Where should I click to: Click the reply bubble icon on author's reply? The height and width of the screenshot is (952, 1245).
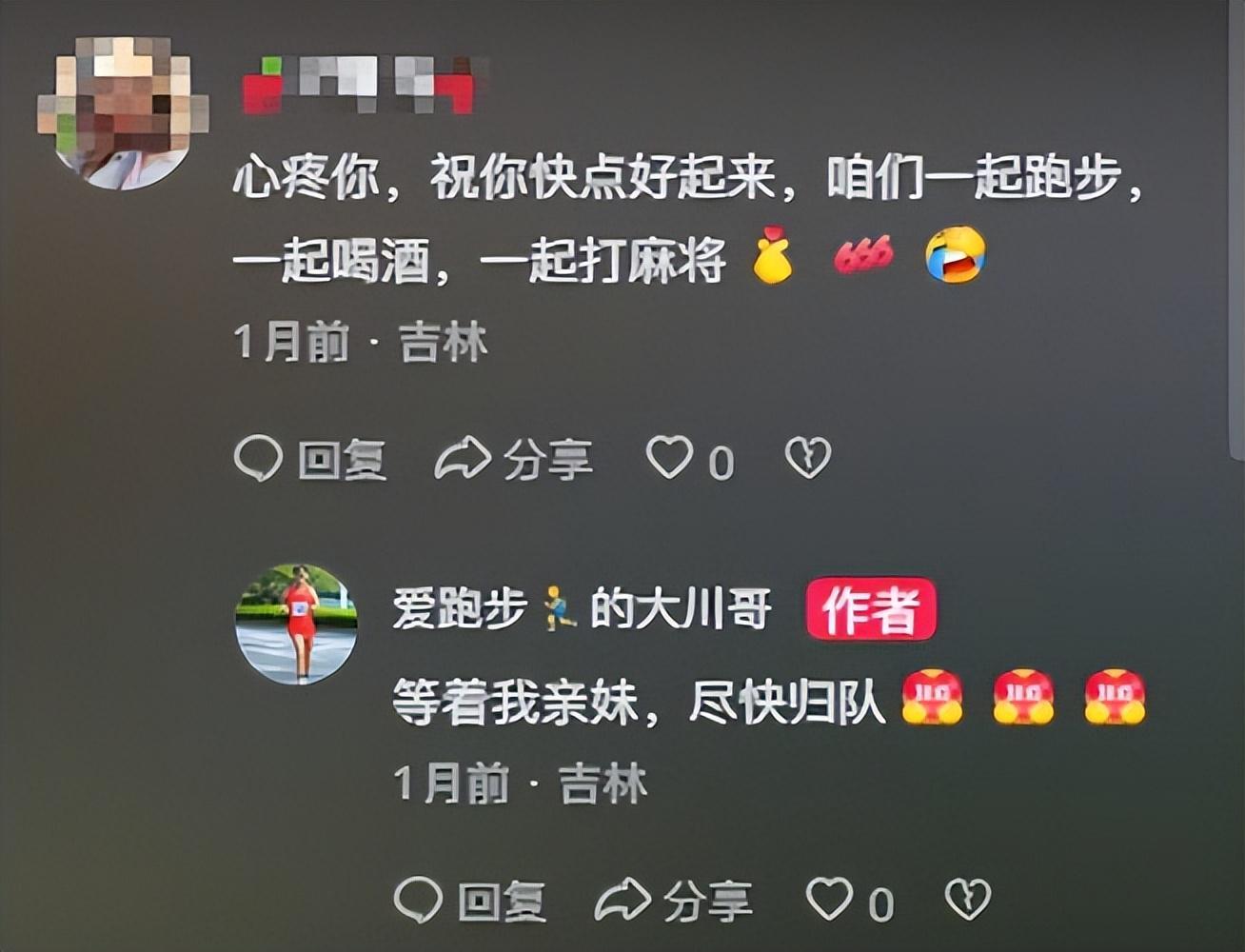[x=418, y=900]
